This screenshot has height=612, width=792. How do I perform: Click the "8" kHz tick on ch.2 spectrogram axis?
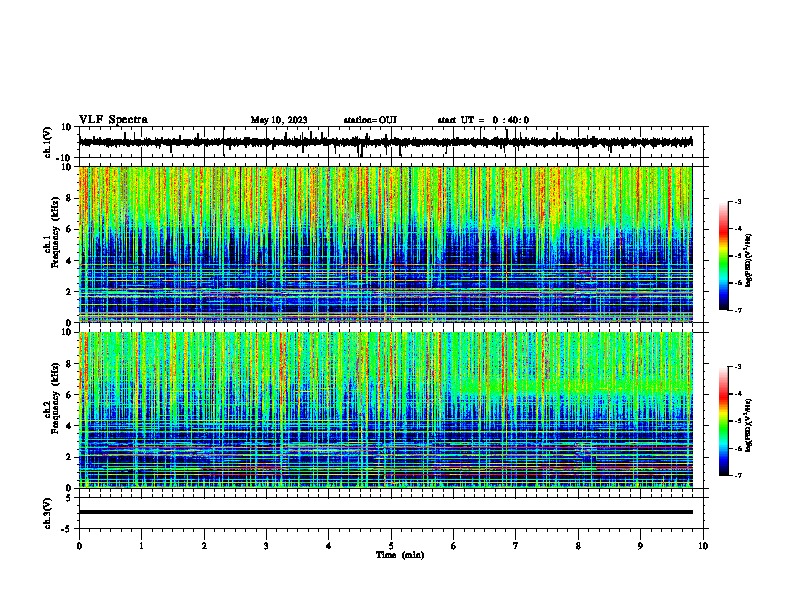point(69,363)
